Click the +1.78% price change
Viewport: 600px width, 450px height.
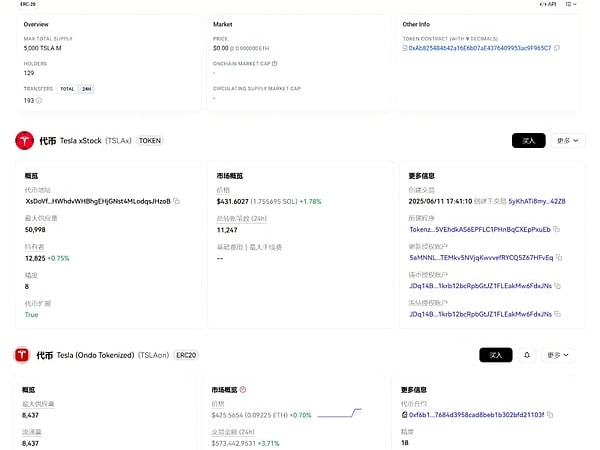[310, 201]
